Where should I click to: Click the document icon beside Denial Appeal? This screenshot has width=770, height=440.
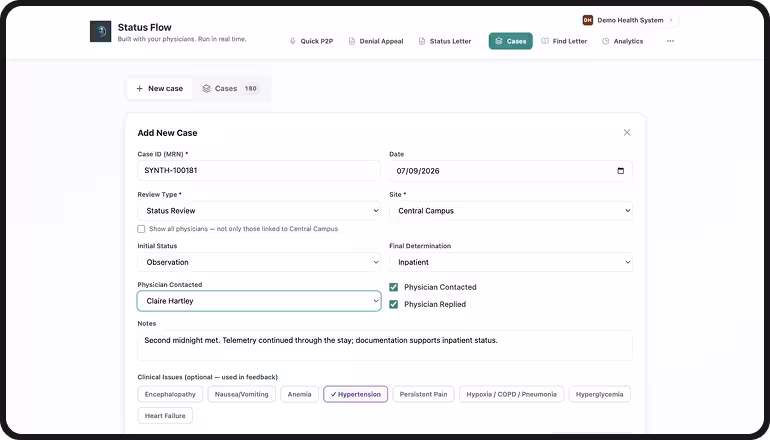coord(352,41)
